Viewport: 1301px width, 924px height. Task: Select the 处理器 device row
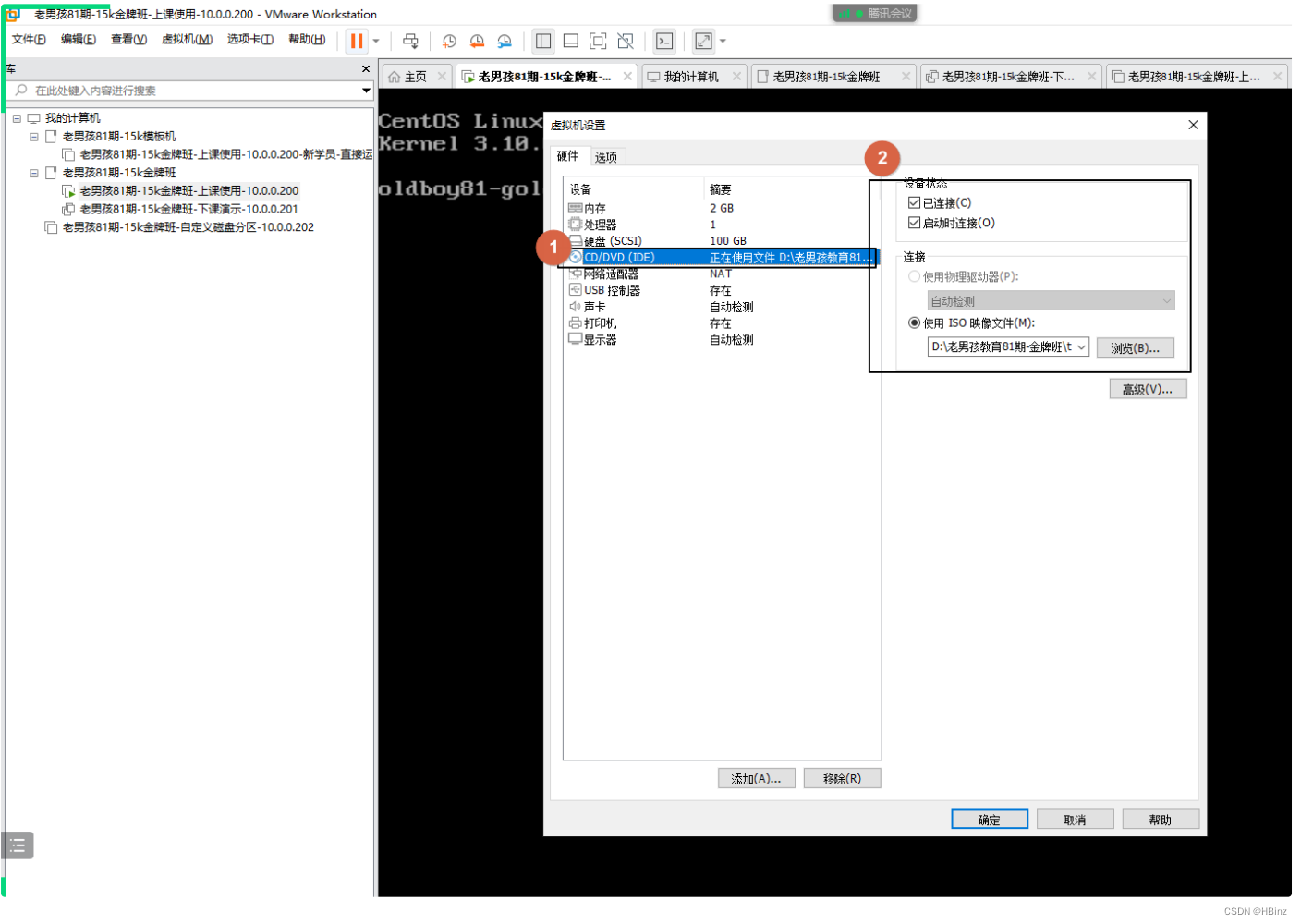(721, 225)
